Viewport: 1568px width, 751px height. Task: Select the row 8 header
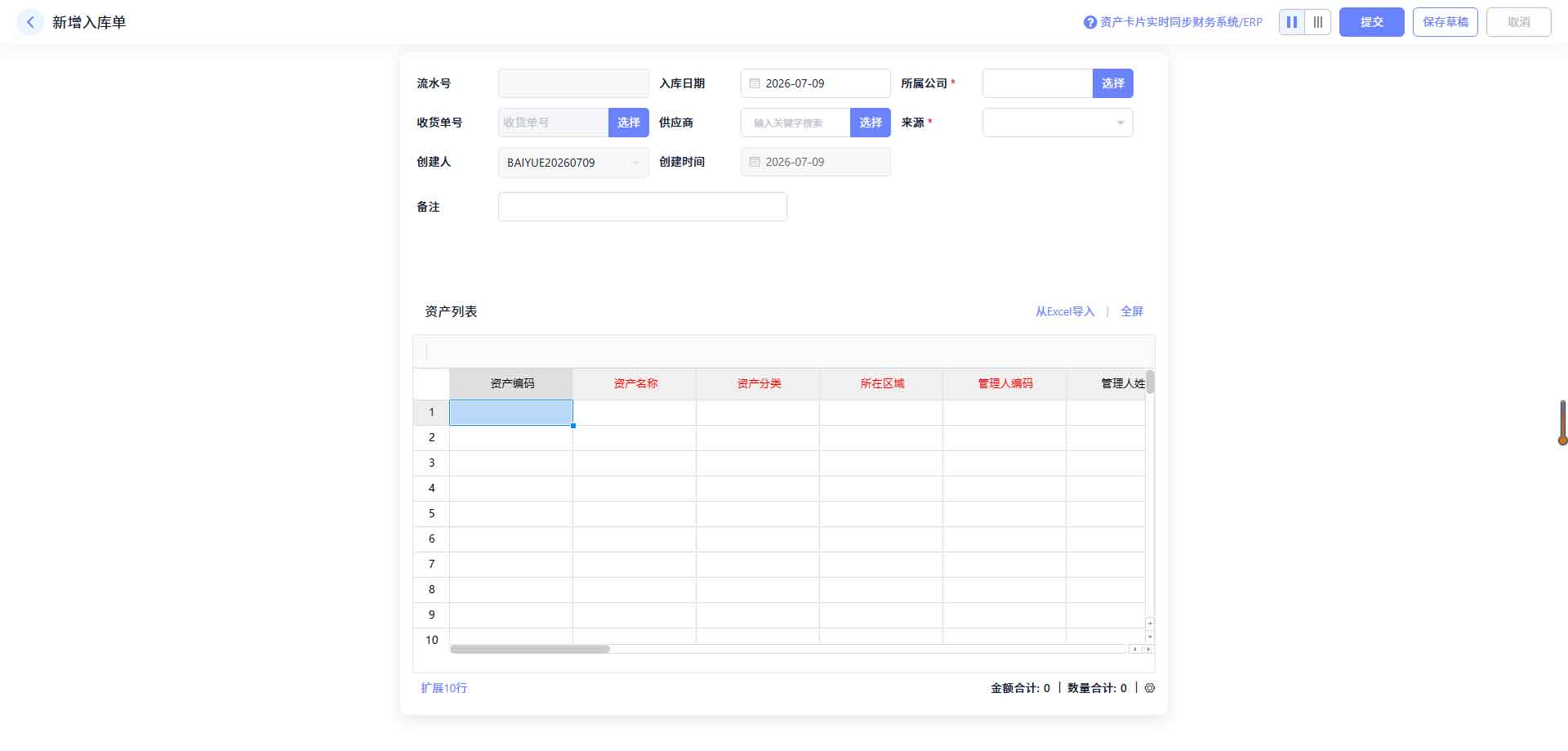click(431, 590)
